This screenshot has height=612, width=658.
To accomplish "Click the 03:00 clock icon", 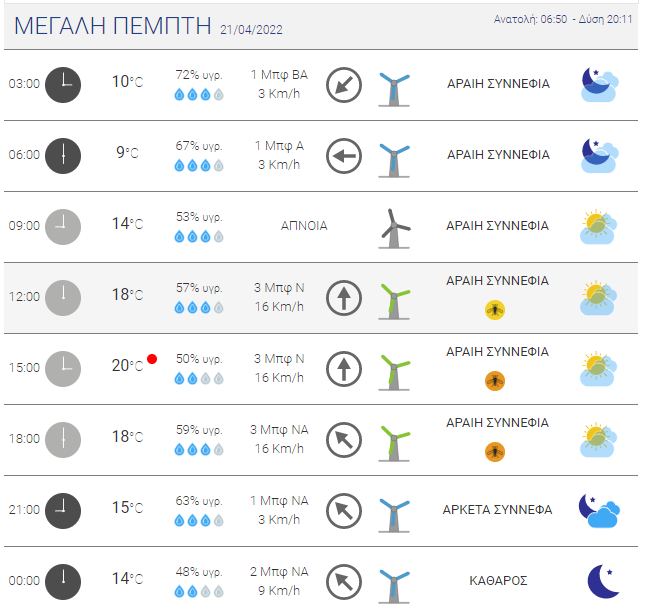I will (63, 85).
